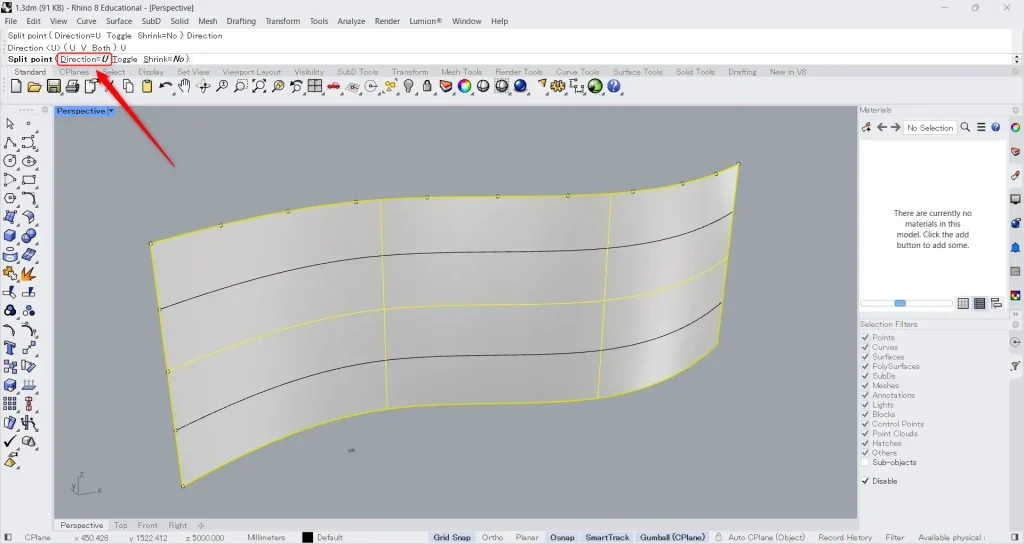The width and height of the screenshot is (1024, 544).
Task: Click the back arrow in Materials panel
Action: pos(882,127)
